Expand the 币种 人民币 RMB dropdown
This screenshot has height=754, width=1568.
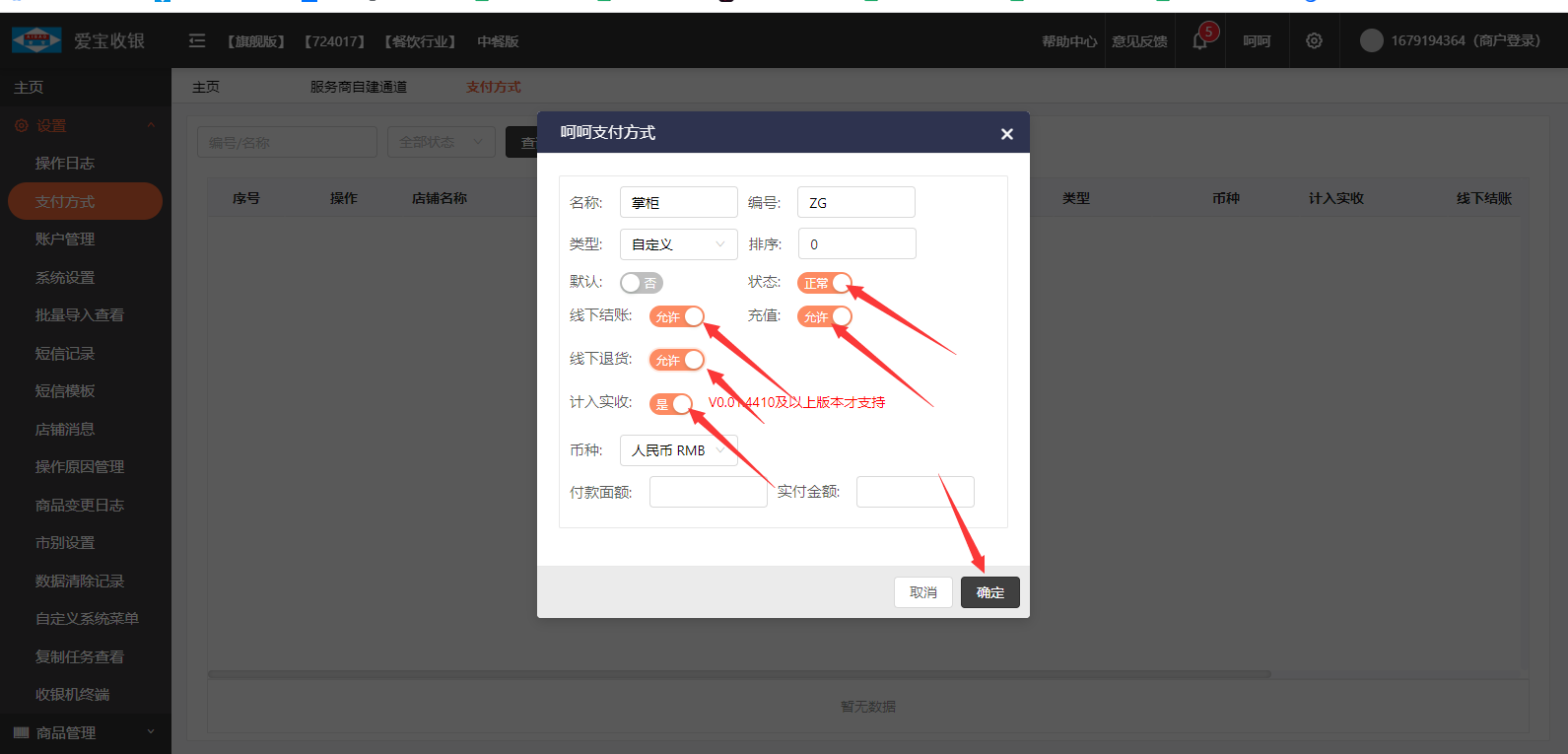[678, 450]
